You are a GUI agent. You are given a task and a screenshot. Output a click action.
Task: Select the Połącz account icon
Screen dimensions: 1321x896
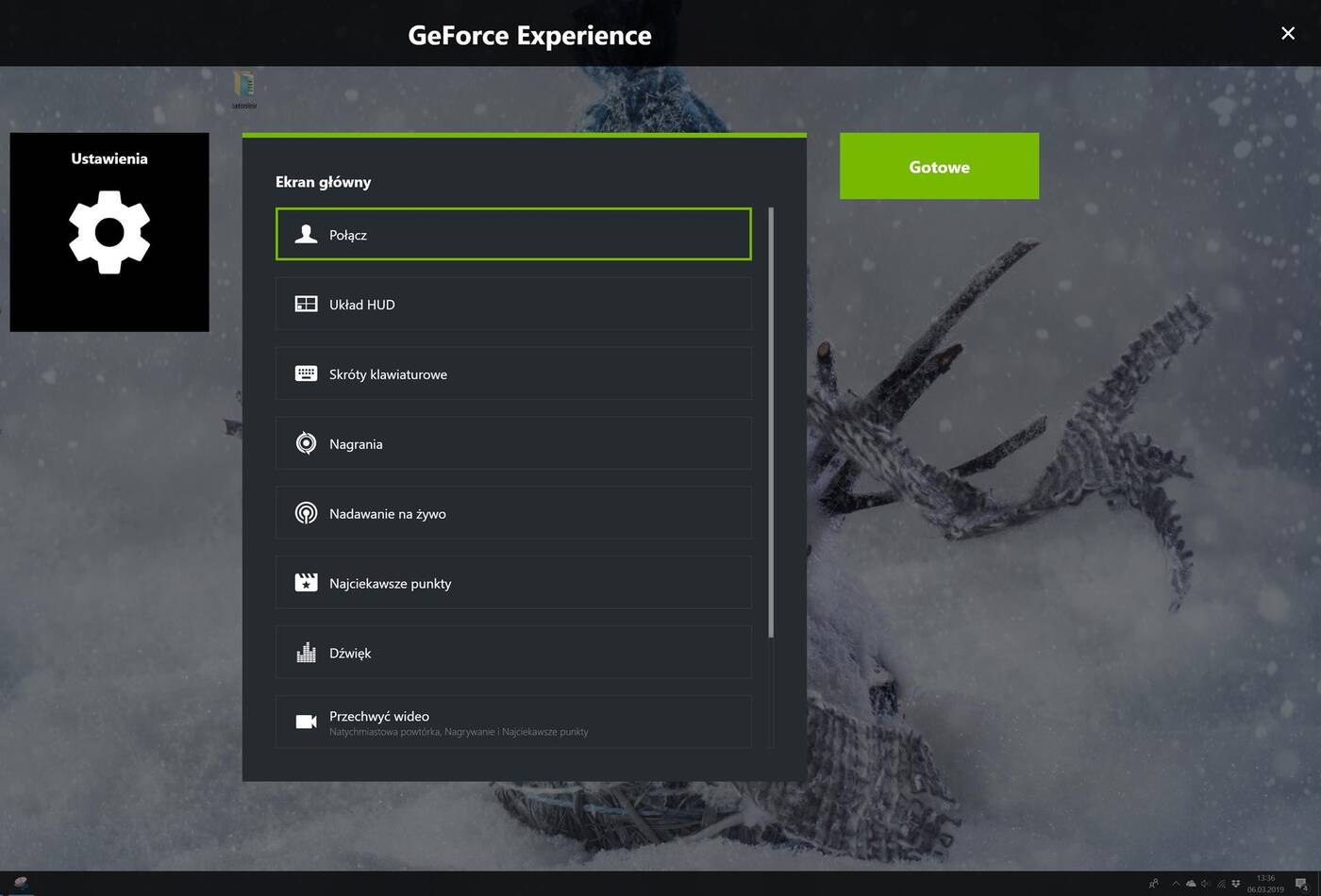(x=306, y=234)
